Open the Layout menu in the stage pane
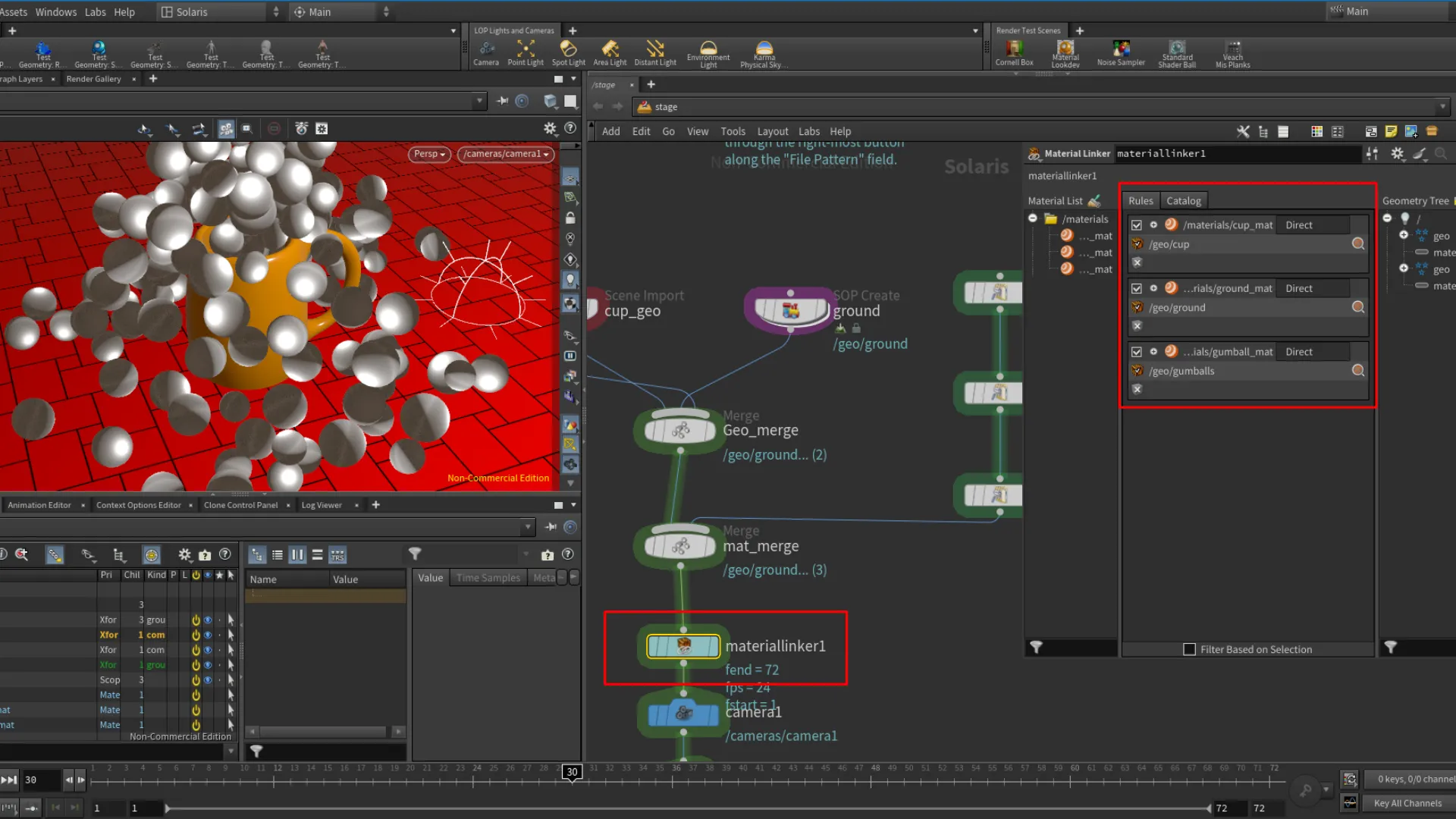 (772, 131)
